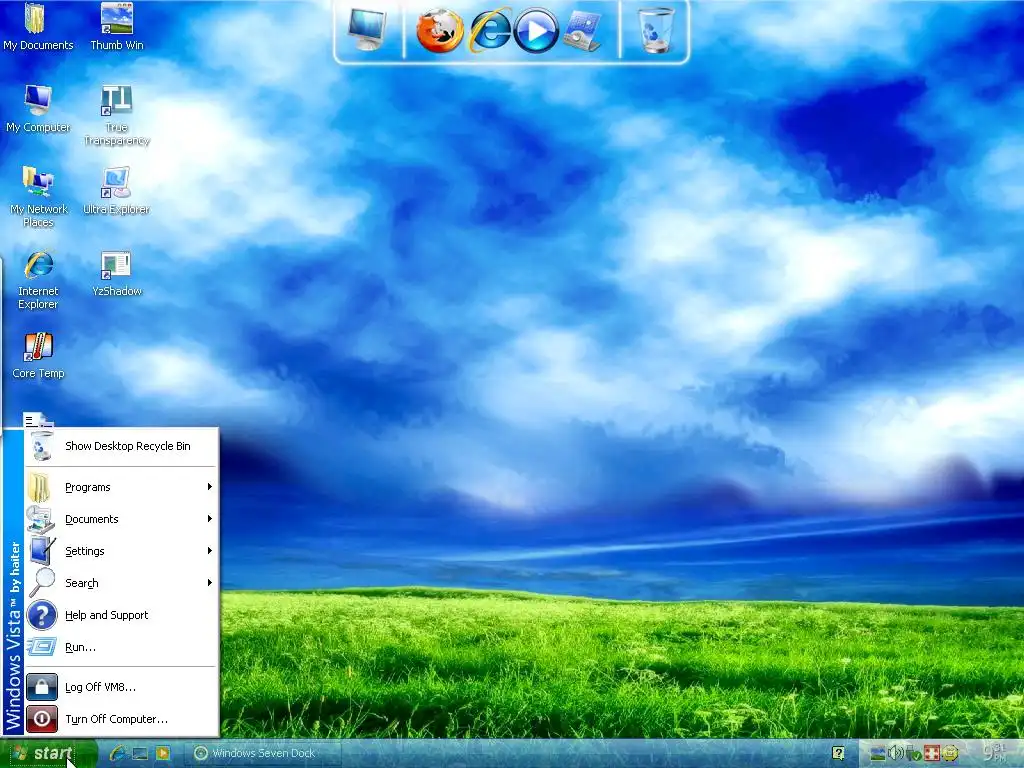Image resolution: width=1024 pixels, height=768 pixels.
Task: Click the help question mark on the taskbar
Action: coord(839,754)
